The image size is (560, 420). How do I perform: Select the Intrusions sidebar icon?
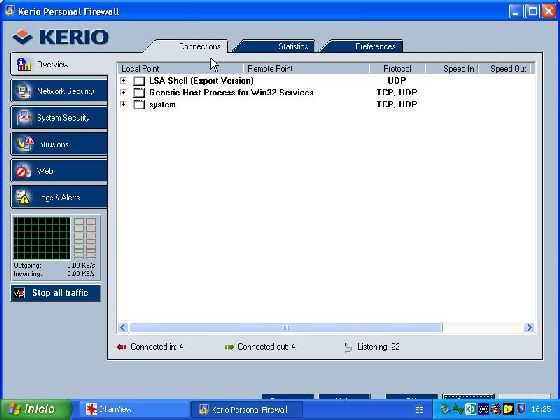tap(24, 144)
